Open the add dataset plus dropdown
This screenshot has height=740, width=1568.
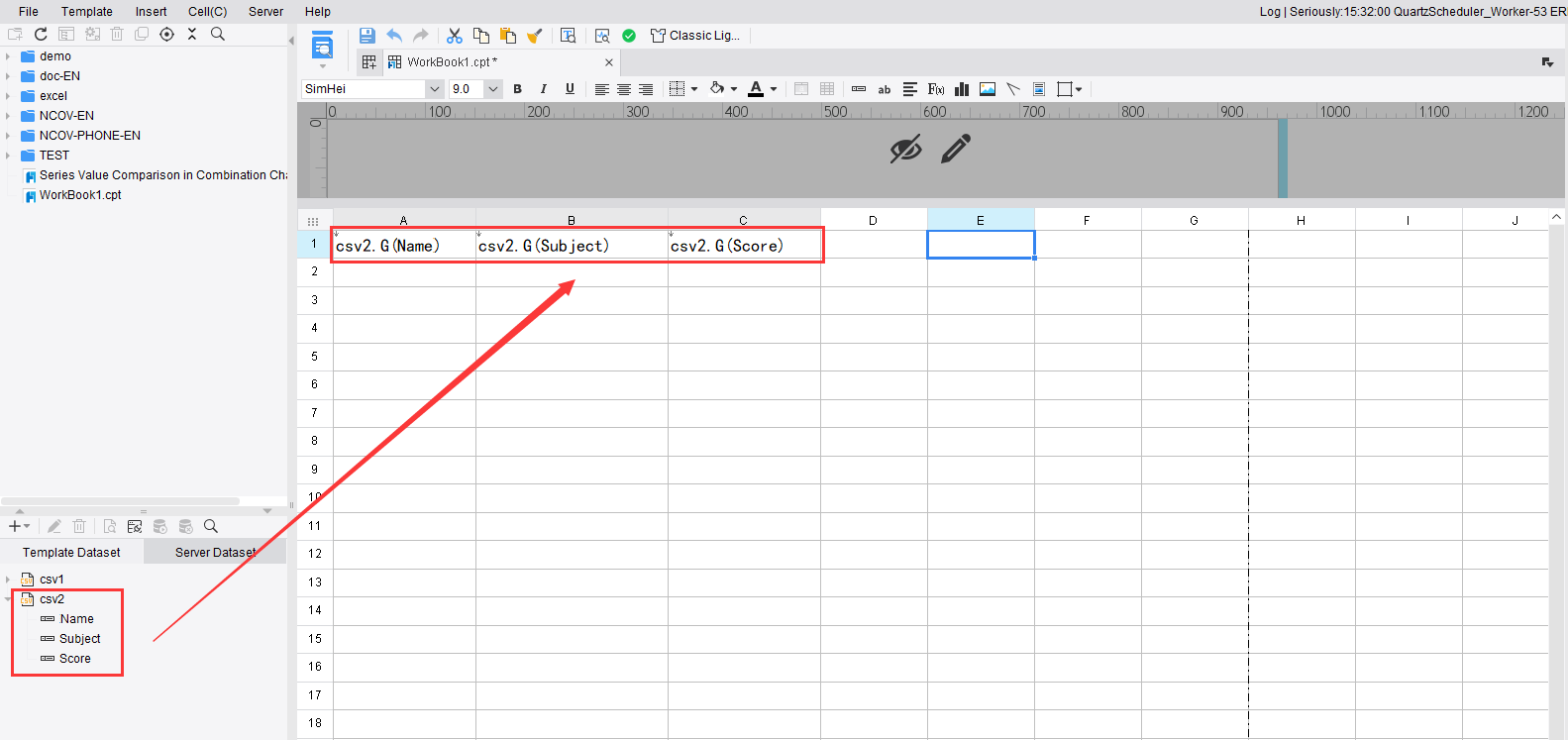coord(19,526)
